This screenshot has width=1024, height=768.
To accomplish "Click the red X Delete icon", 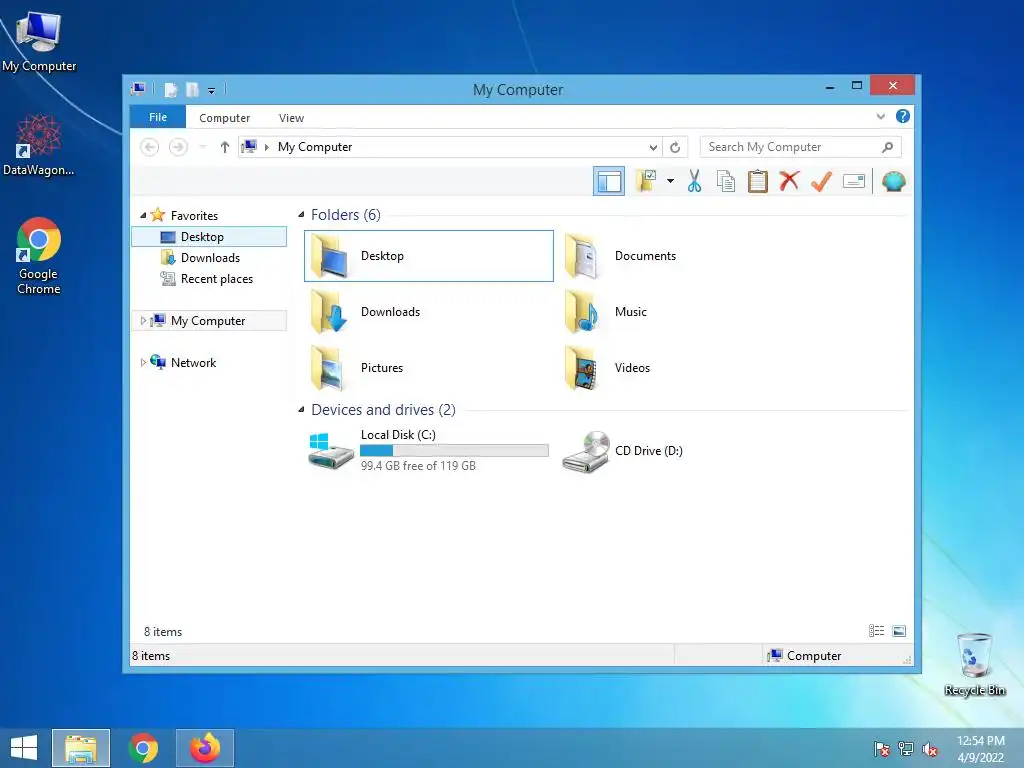I will [789, 181].
